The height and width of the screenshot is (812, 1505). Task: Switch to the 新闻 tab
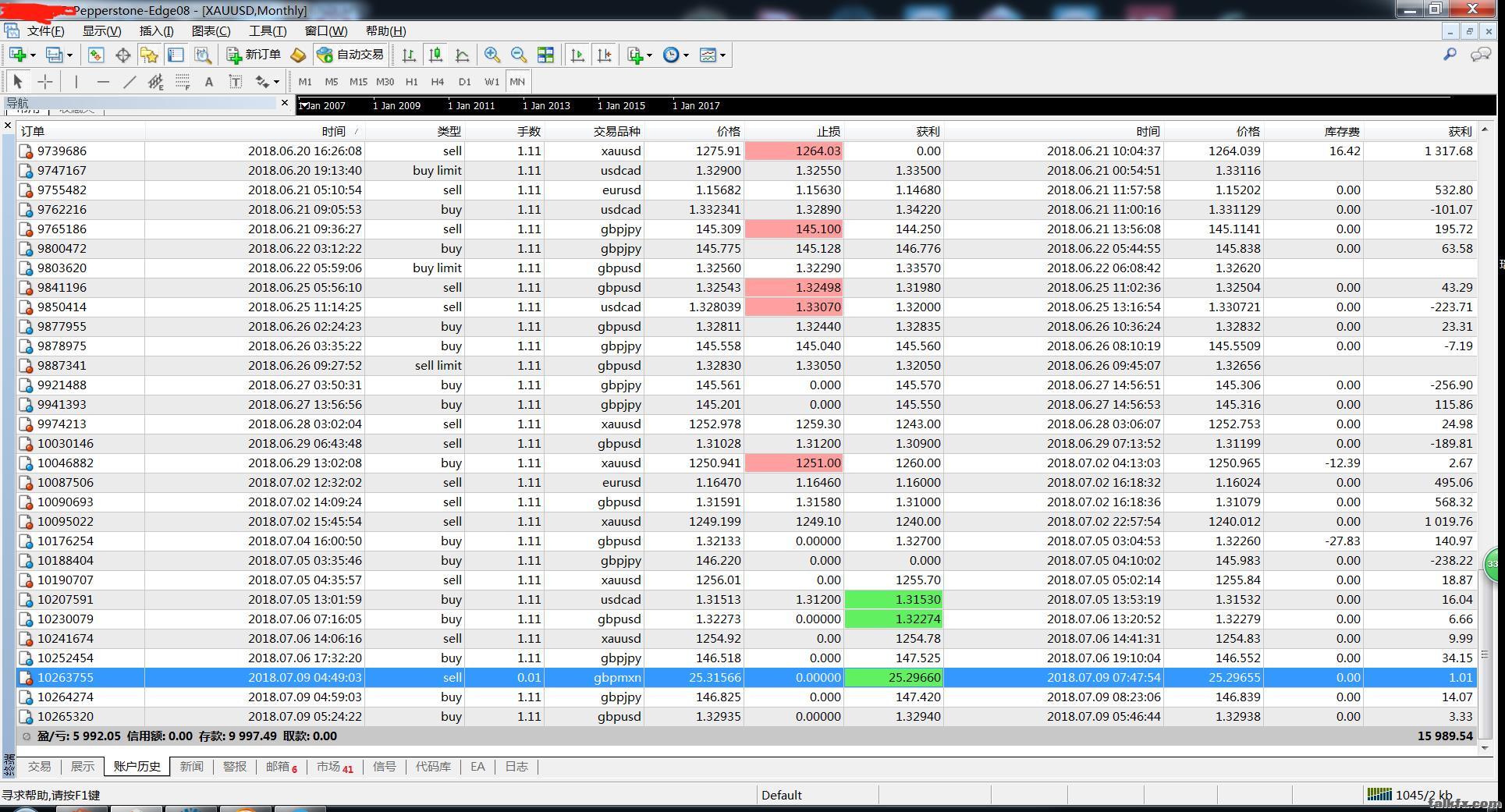pyautogui.click(x=191, y=767)
